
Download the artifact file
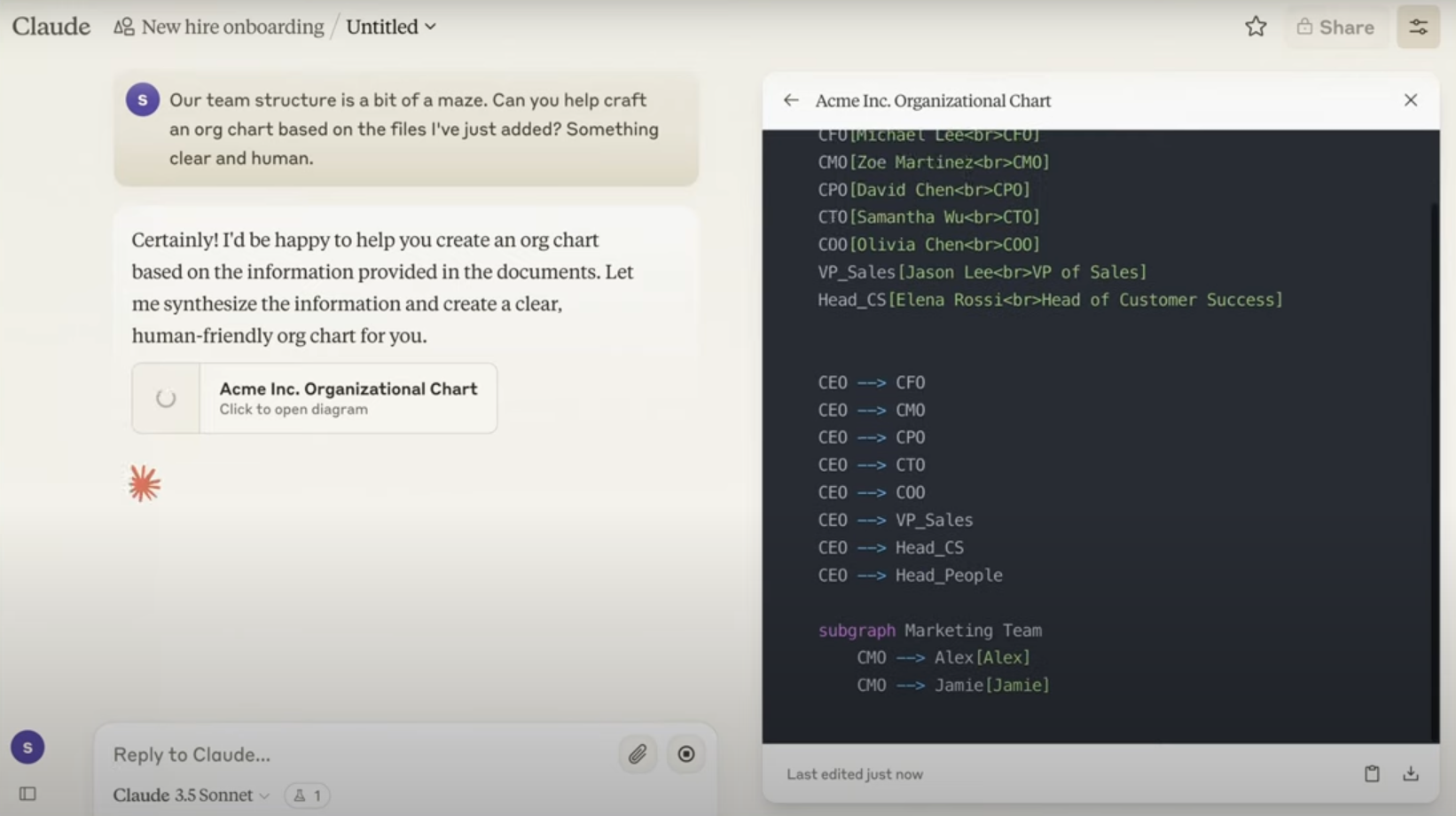[x=1411, y=773]
